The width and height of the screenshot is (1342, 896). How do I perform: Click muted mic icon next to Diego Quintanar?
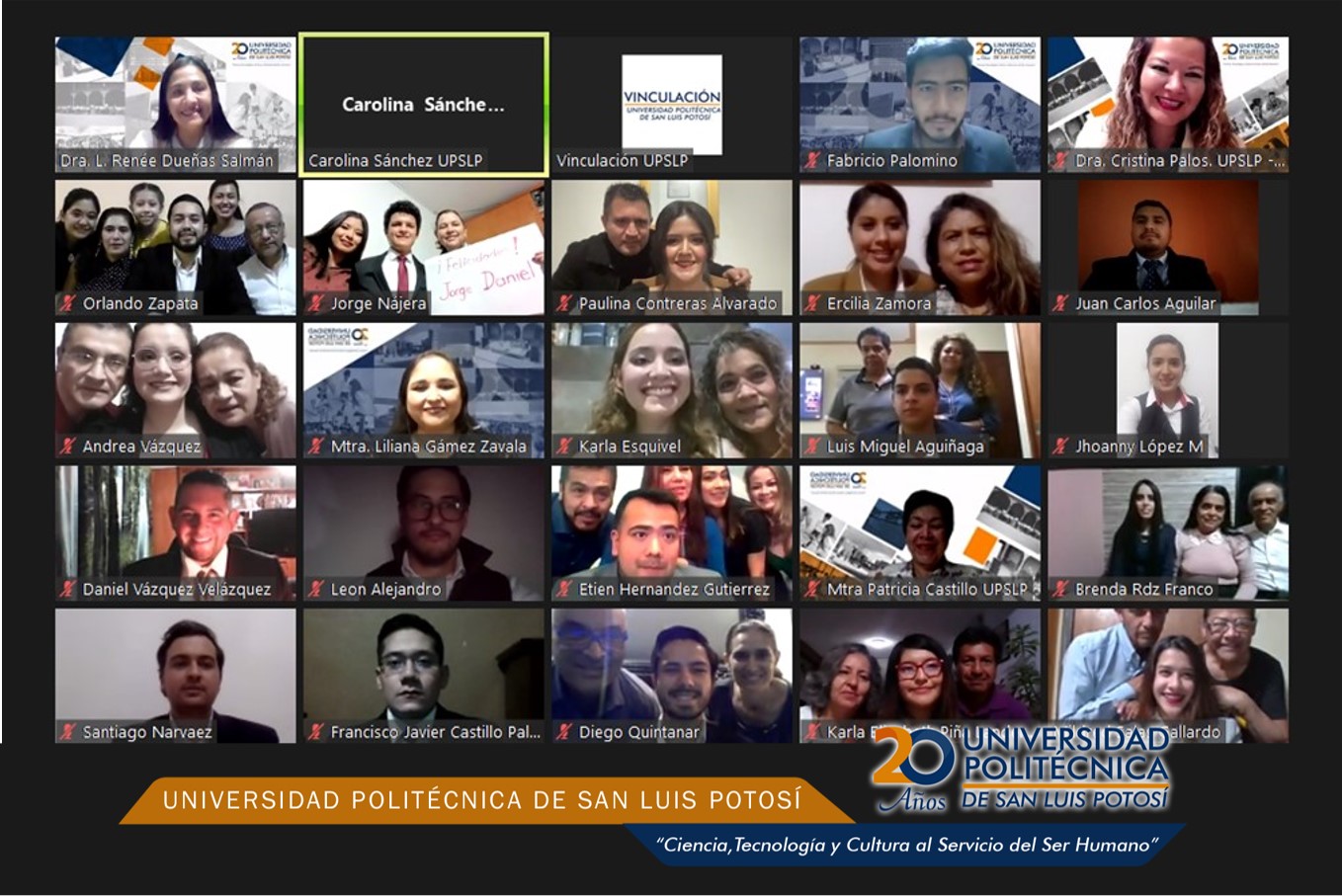coord(564,732)
